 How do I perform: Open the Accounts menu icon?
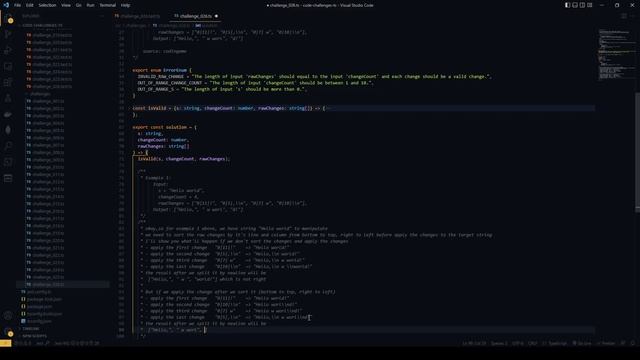8,315
